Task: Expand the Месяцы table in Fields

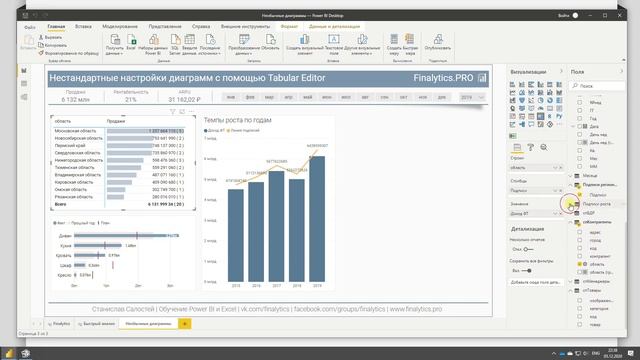Action: [571, 176]
